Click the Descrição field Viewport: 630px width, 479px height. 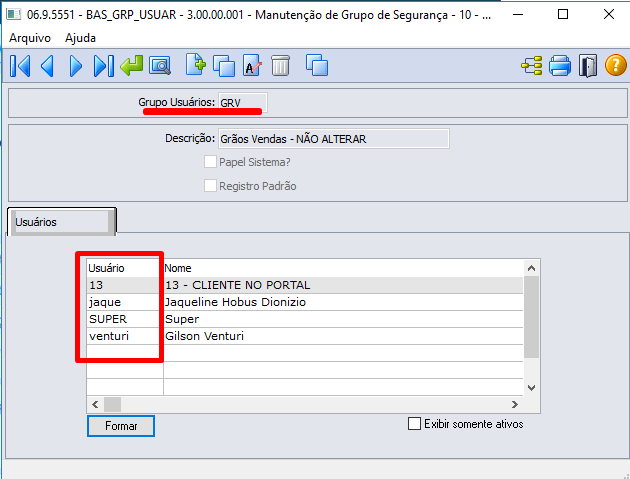tap(333, 139)
